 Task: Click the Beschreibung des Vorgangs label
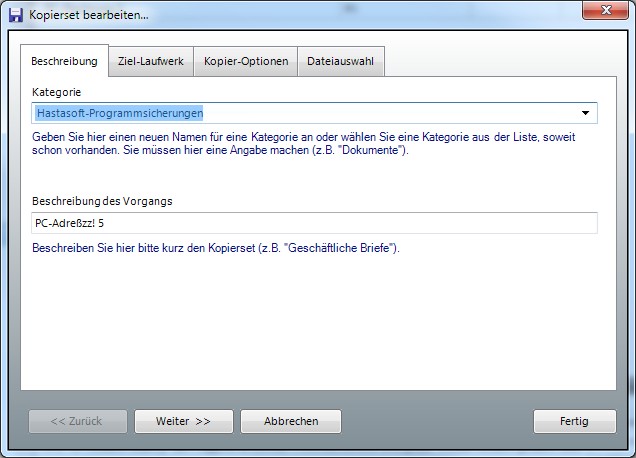[x=102, y=201]
